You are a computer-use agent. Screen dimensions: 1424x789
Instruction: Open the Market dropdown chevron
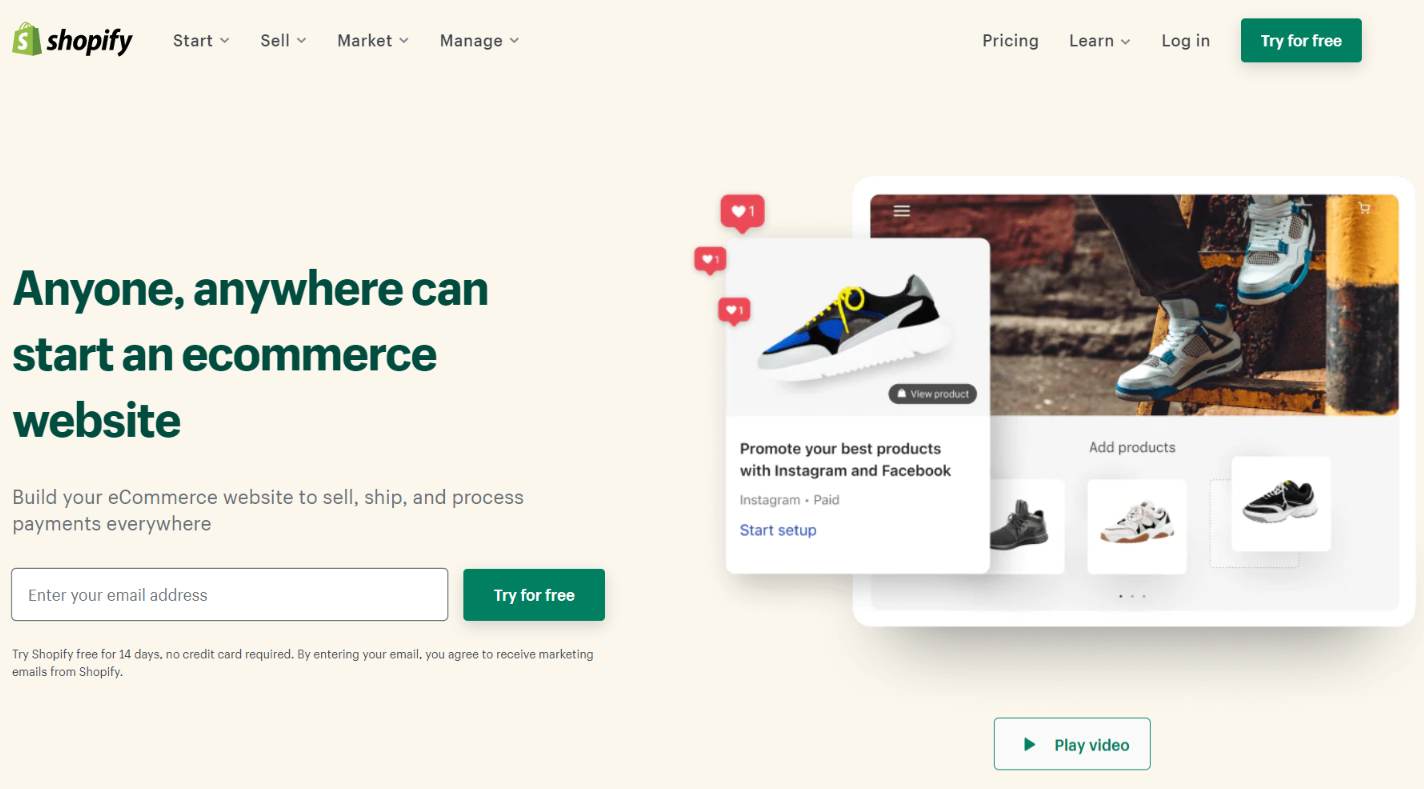coord(404,40)
